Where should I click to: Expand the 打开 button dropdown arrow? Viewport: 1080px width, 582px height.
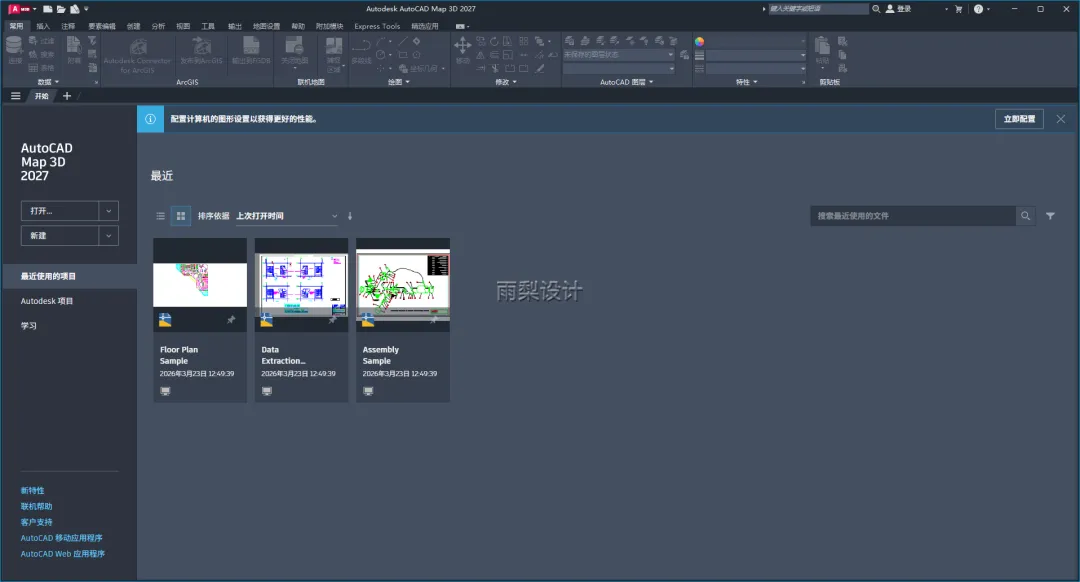tap(109, 211)
